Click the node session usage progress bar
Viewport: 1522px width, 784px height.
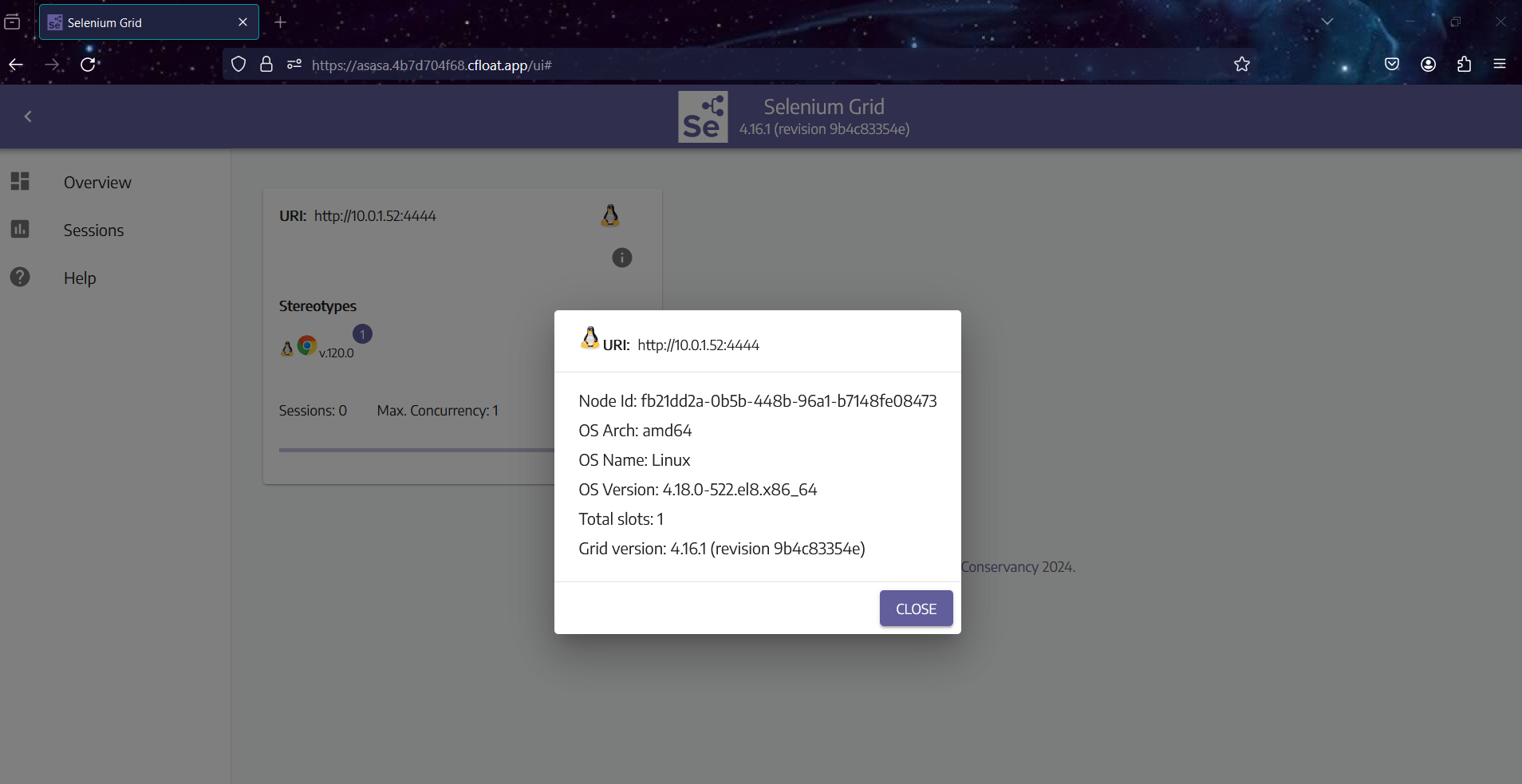pyautogui.click(x=416, y=450)
